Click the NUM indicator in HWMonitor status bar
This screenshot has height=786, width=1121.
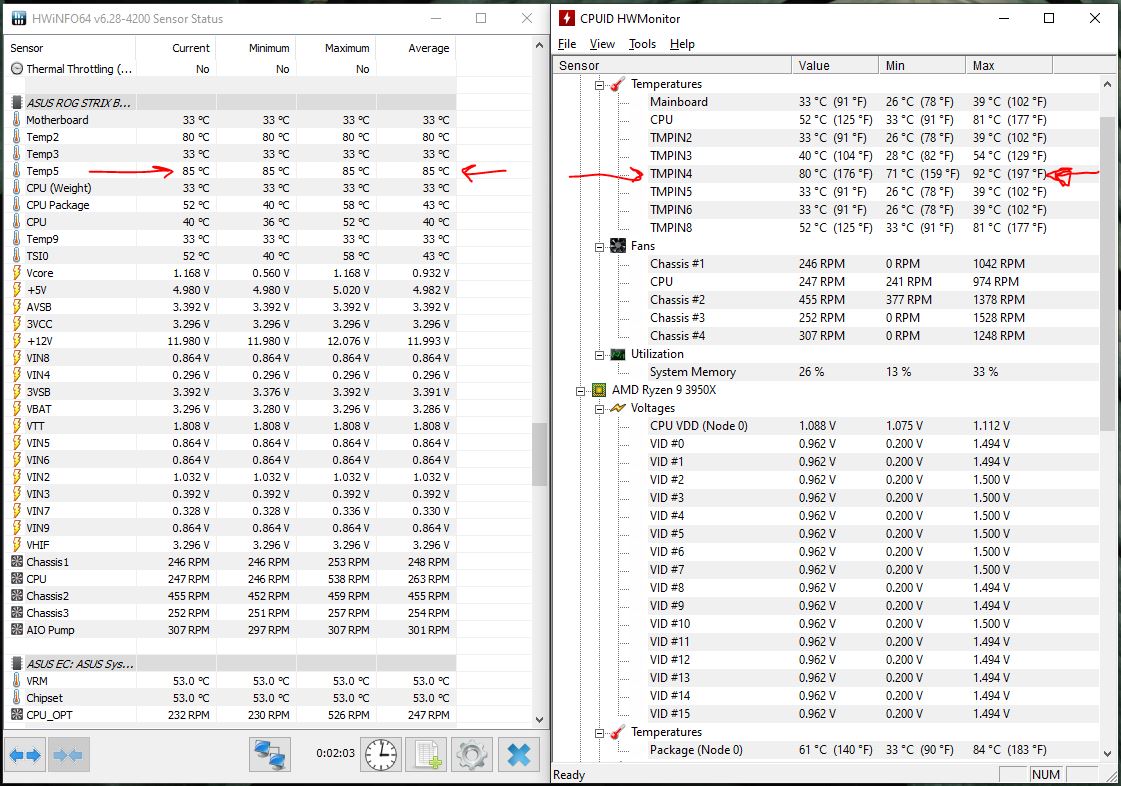(1045, 775)
